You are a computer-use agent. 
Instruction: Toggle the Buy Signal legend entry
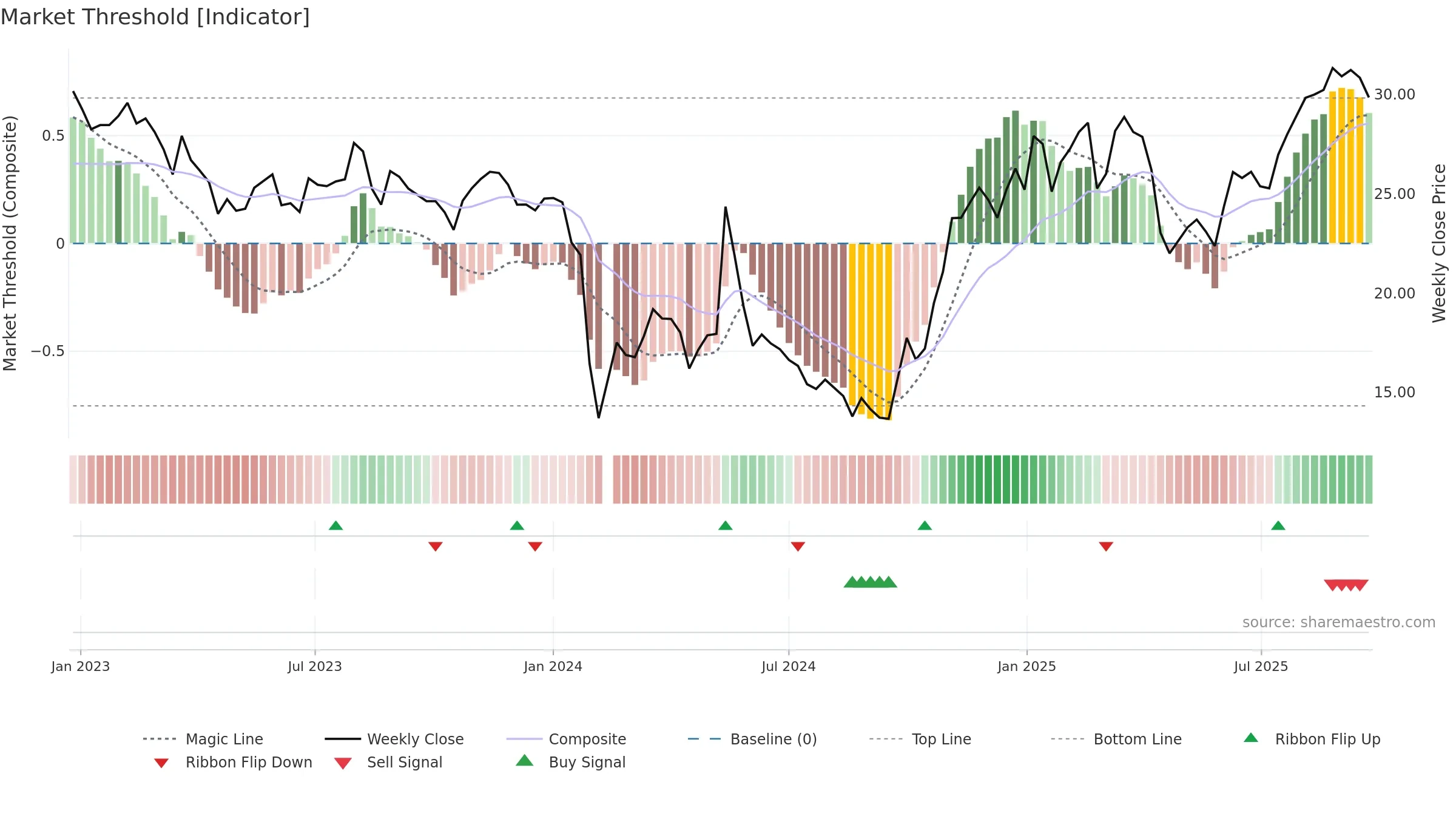coord(570,762)
